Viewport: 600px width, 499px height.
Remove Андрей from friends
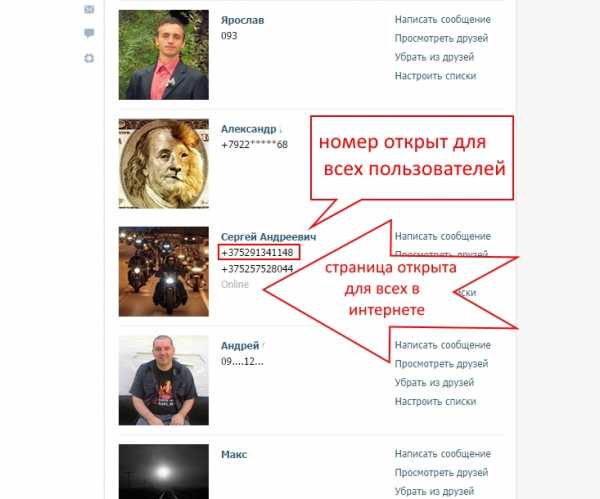coord(434,382)
